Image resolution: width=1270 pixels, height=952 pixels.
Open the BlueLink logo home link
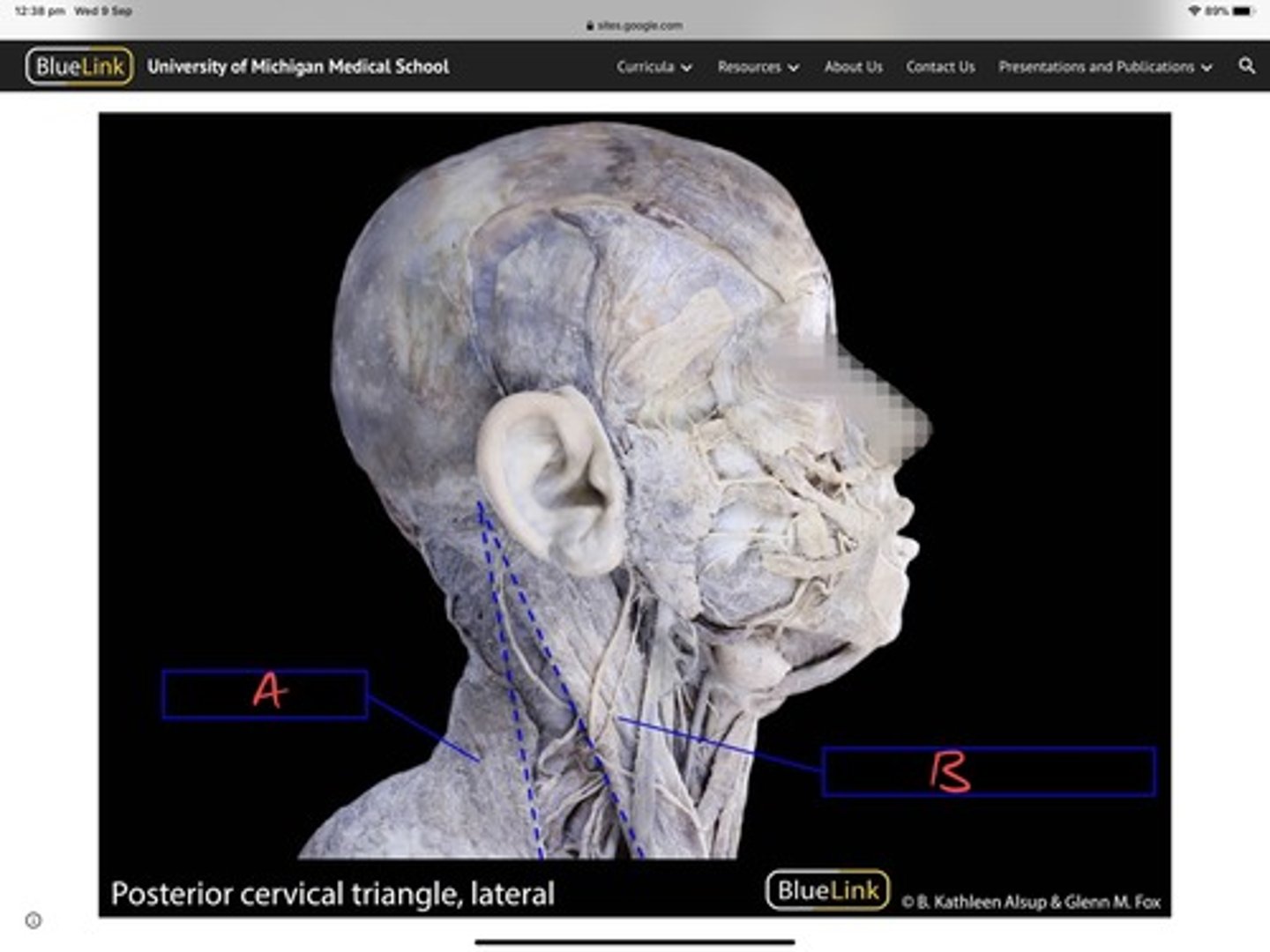79,66
